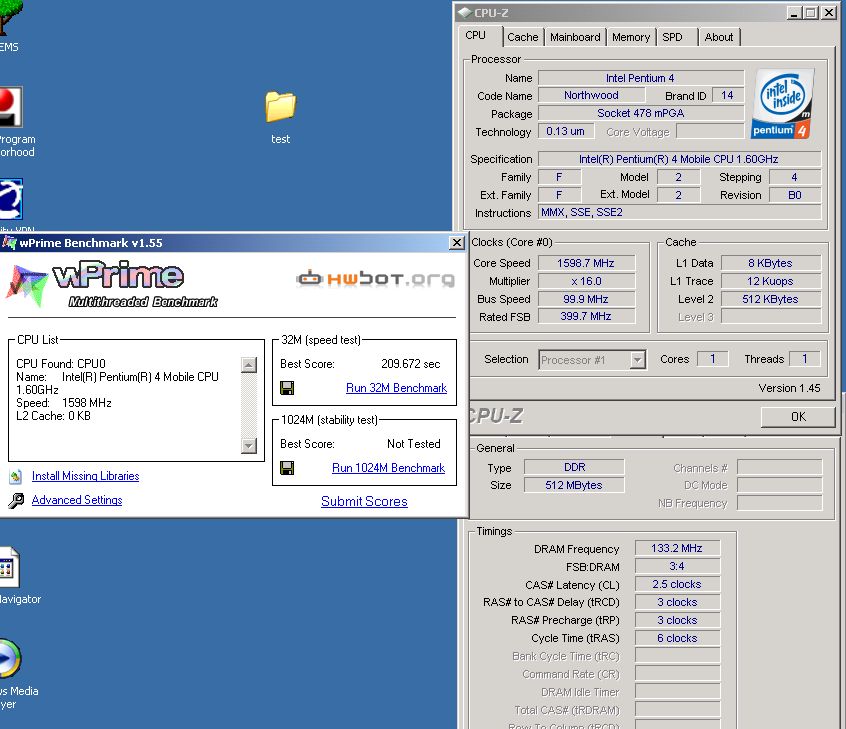Select the Program Neighborhood desktop icon
Screen dimensions: 846x729
point(11,107)
